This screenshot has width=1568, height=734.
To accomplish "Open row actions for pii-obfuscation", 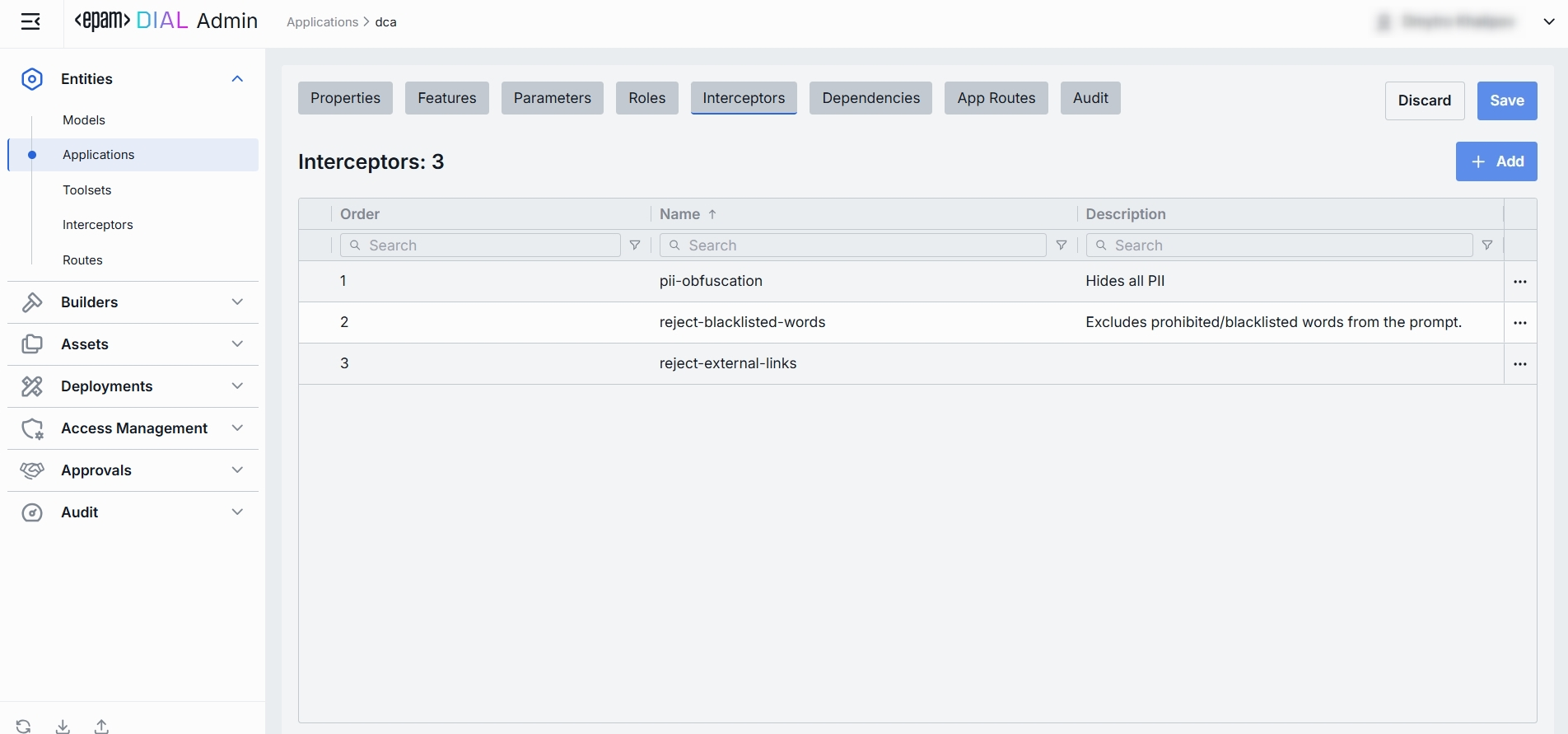I will click(1520, 282).
